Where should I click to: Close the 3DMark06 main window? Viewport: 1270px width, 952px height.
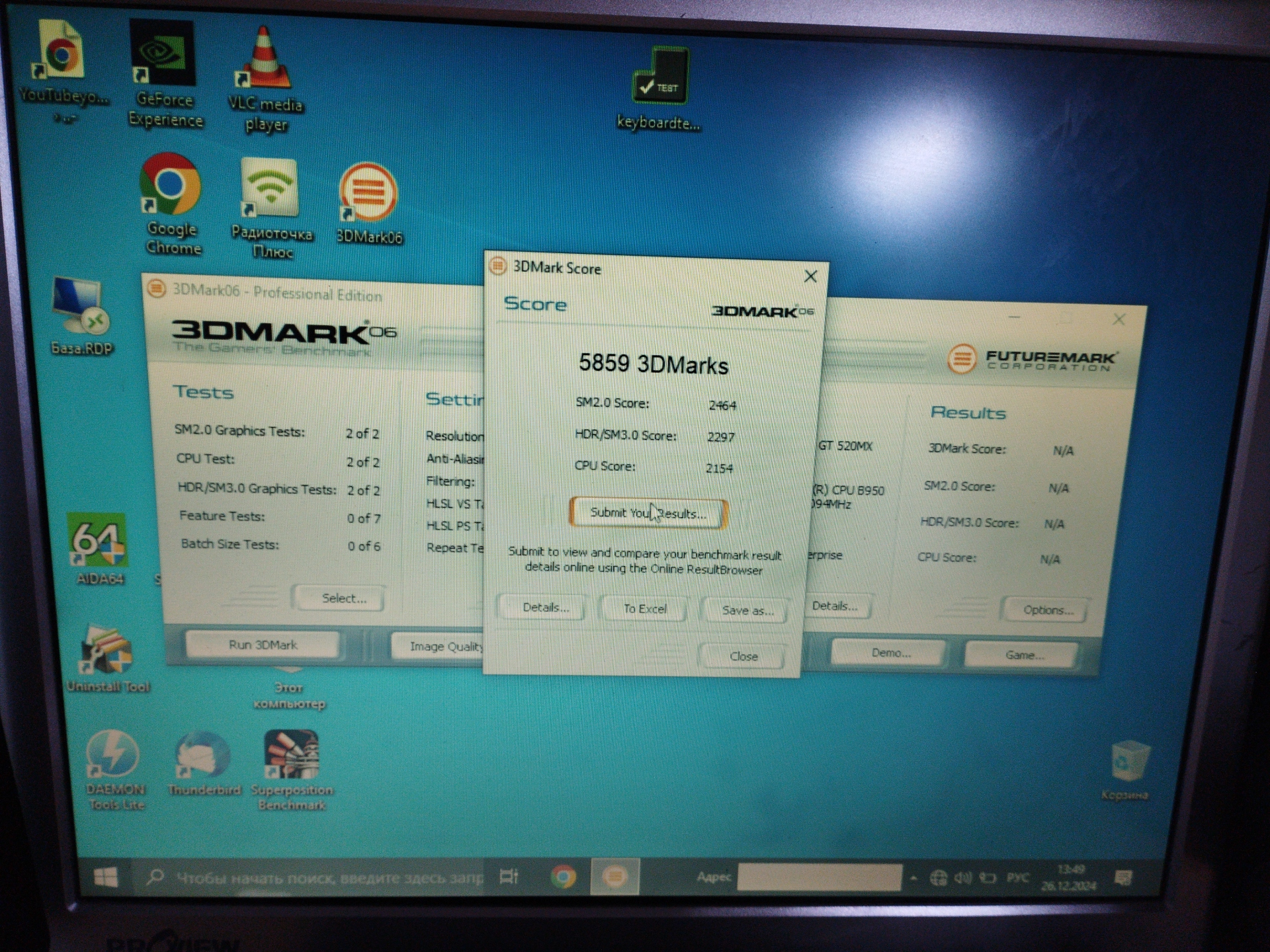tap(1119, 319)
